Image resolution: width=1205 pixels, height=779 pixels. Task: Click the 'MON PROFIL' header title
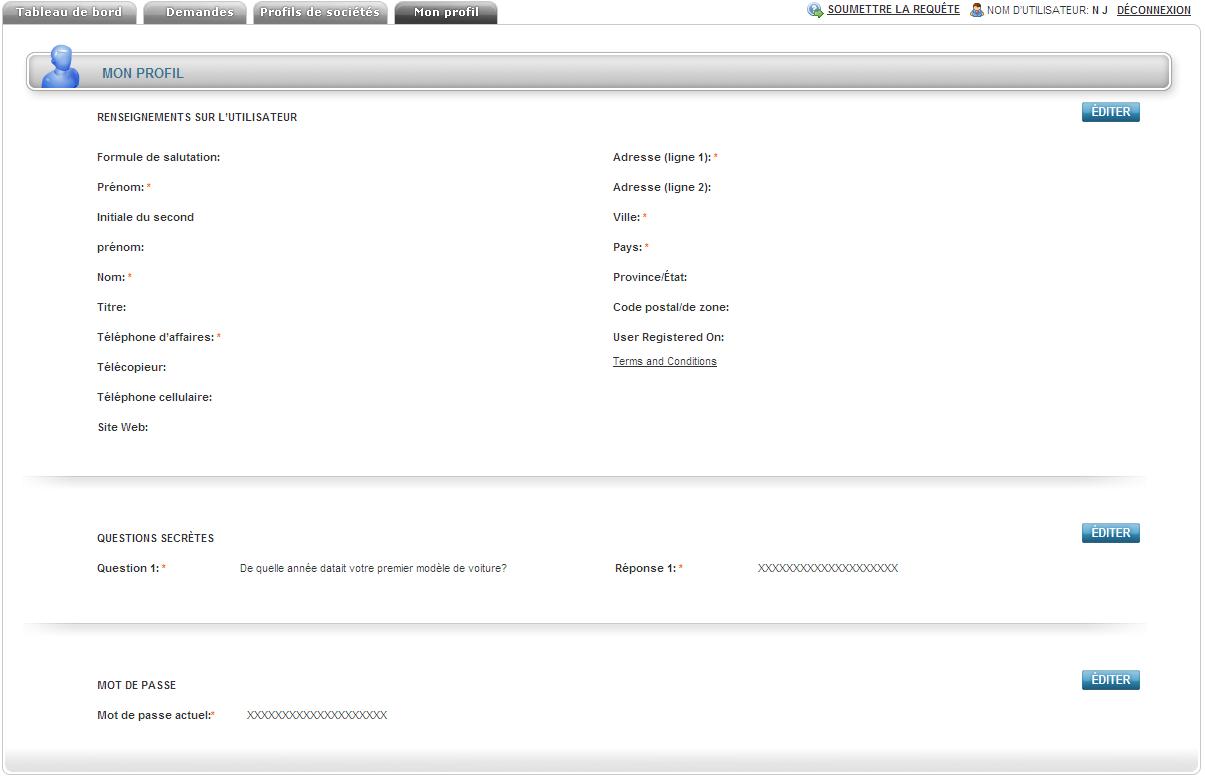coord(143,73)
